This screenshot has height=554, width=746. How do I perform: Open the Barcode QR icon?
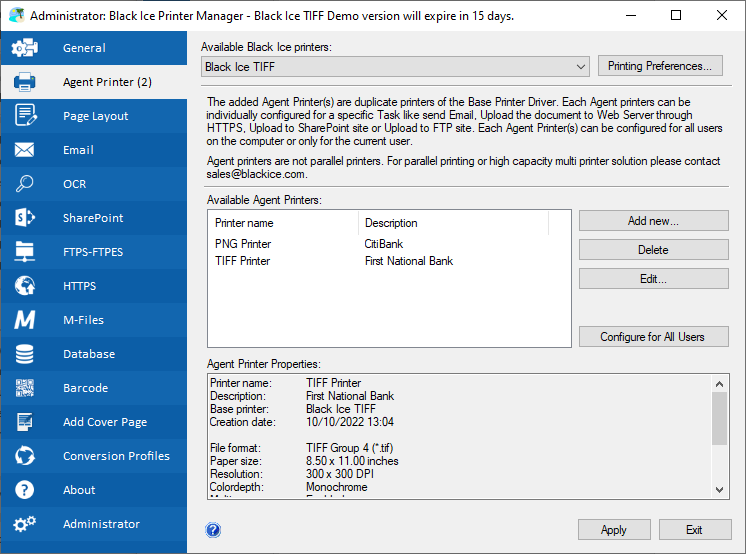25,388
